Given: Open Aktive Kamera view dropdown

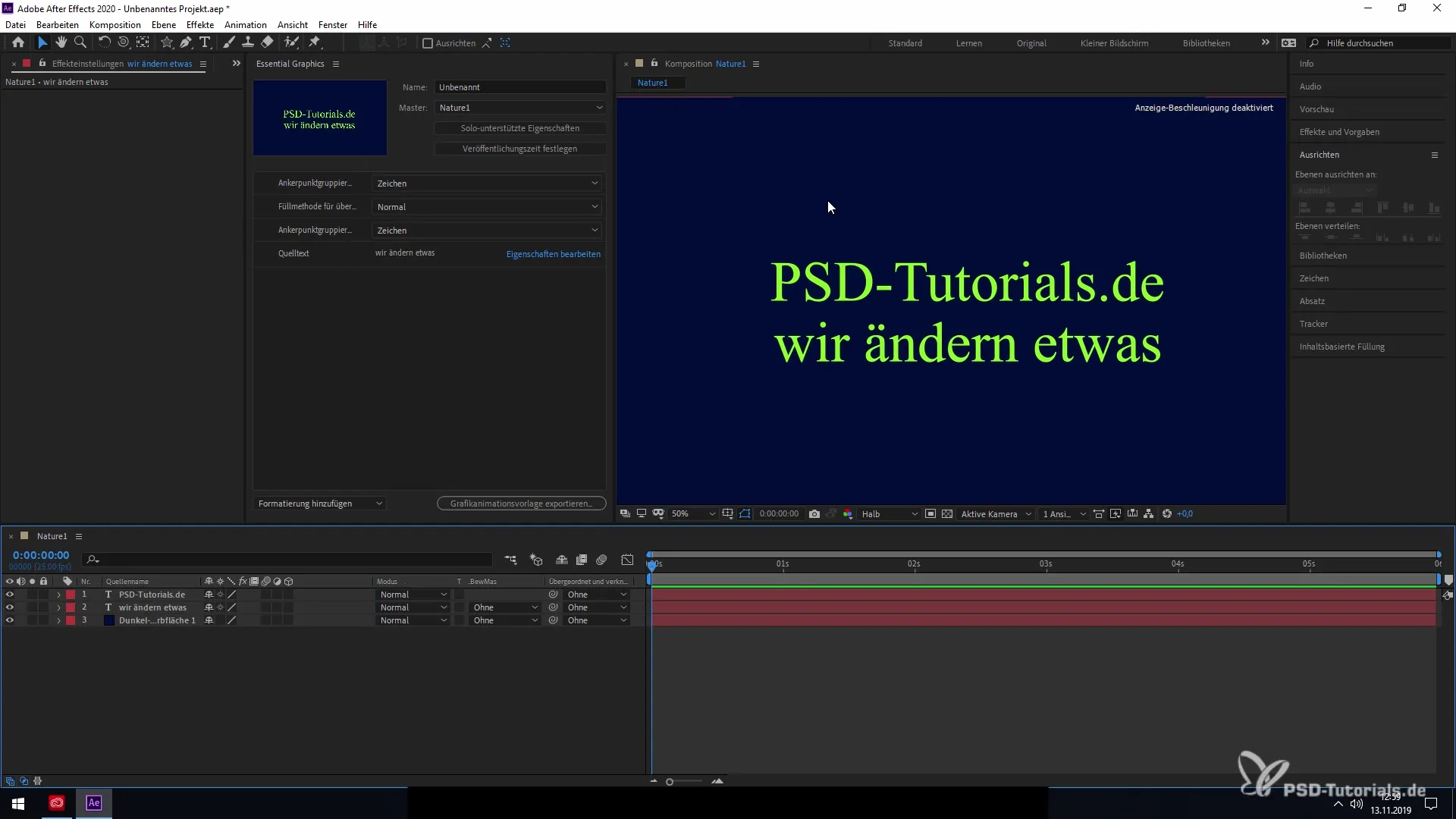Looking at the screenshot, I should [x=996, y=513].
